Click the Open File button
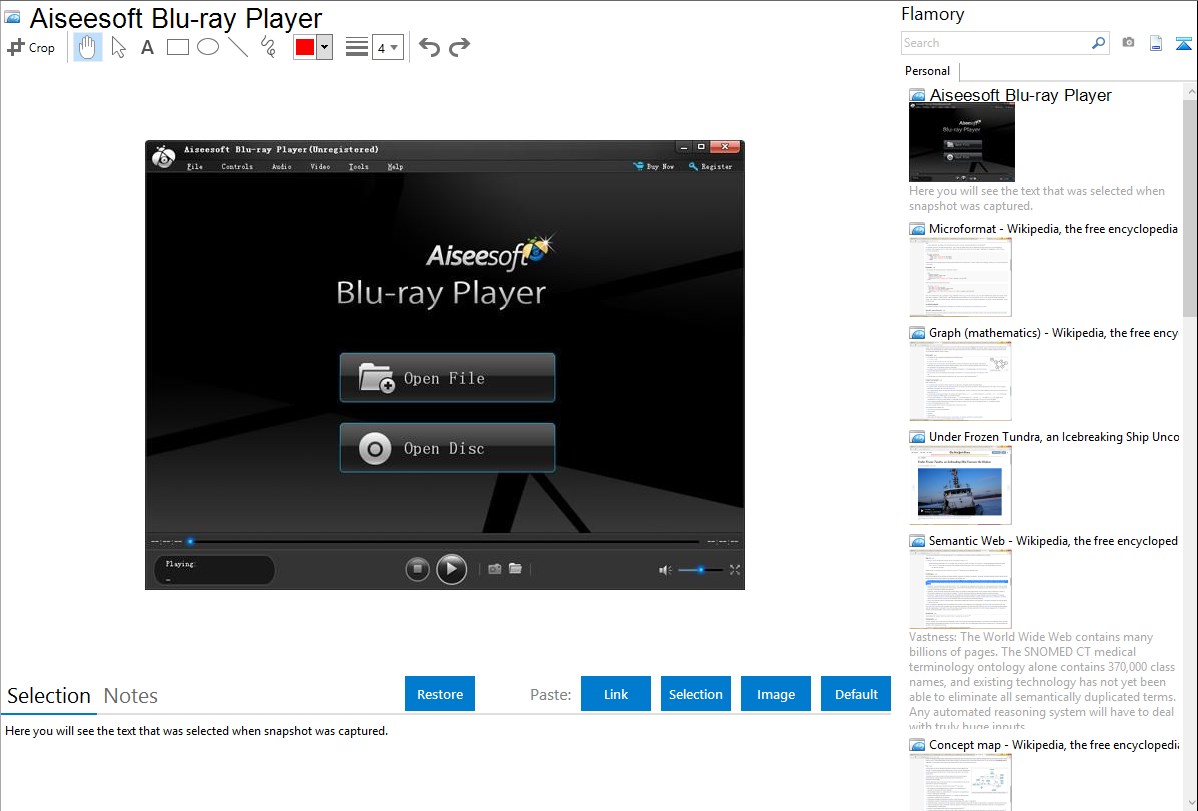1198x811 pixels. (447, 378)
